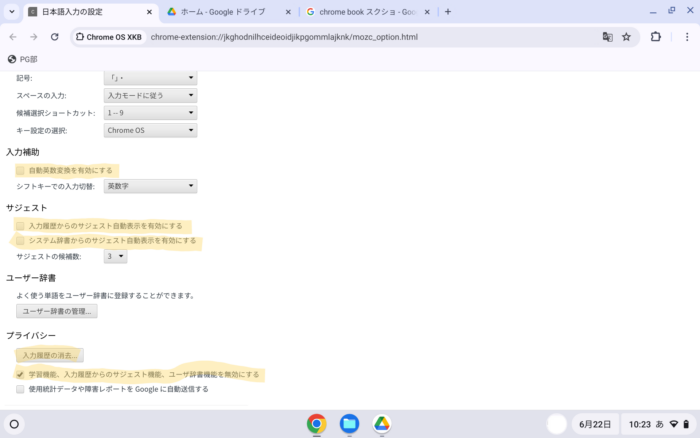Check 使用統計データや障害レポート auto-send option
Viewport: 700px width, 438px height.
21,389
